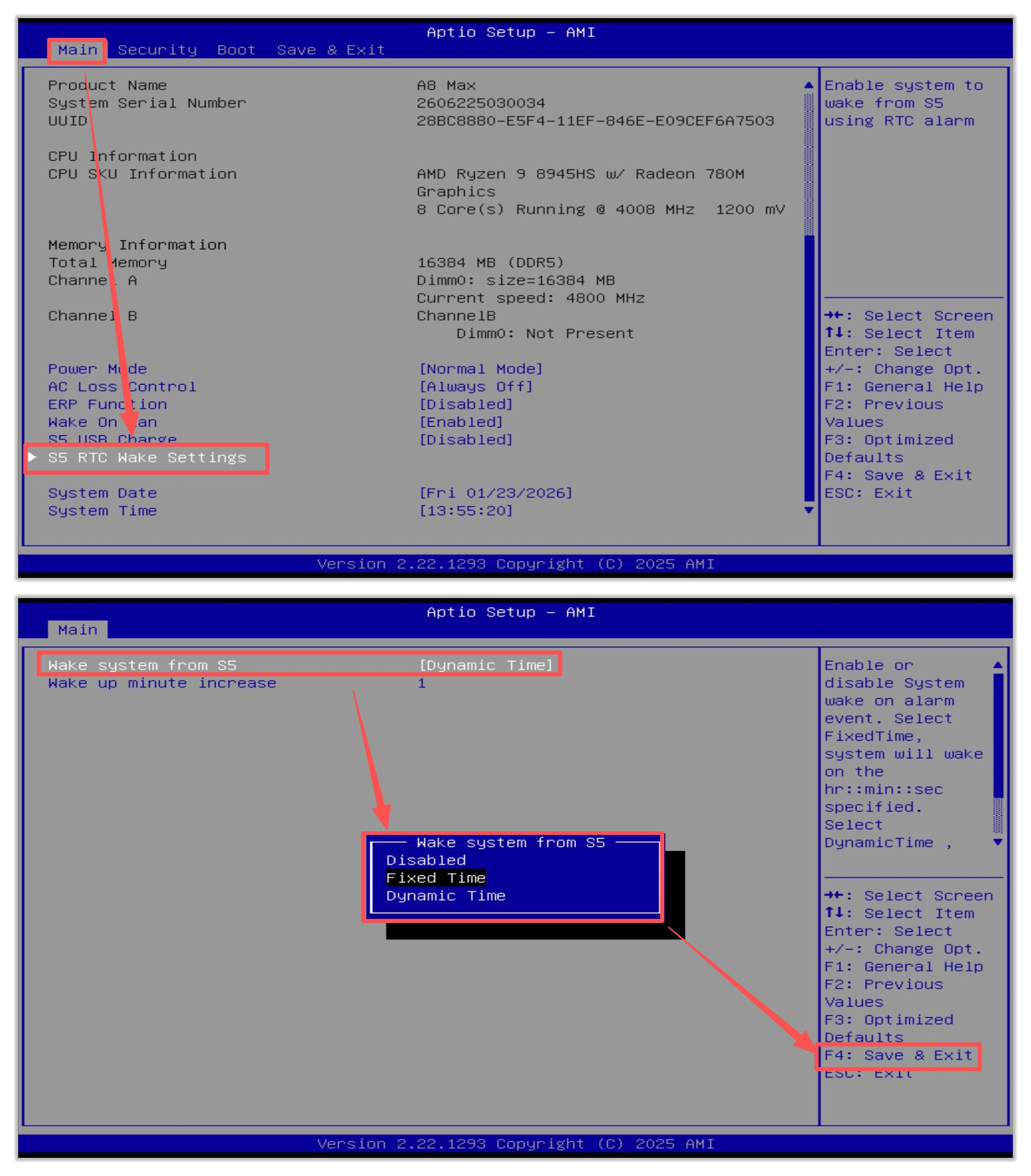Toggle ERP Function Disabled value
Screen dimensions: 1031x1176
click(466, 404)
